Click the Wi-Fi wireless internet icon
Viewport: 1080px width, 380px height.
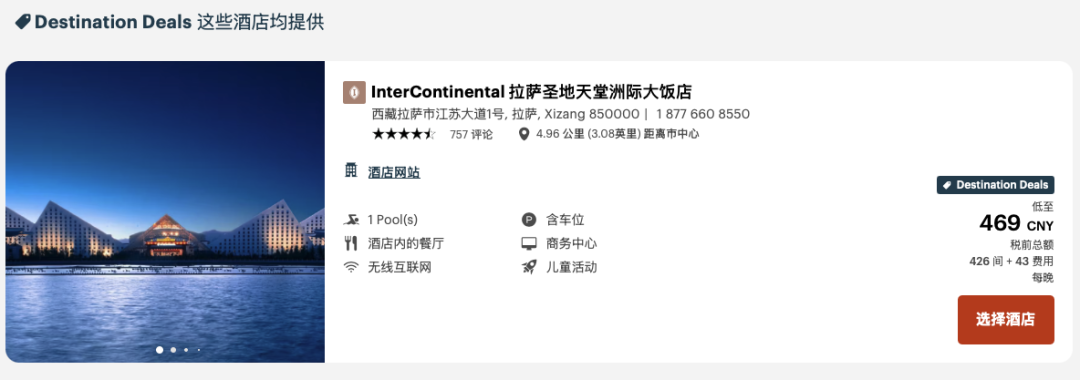[351, 267]
